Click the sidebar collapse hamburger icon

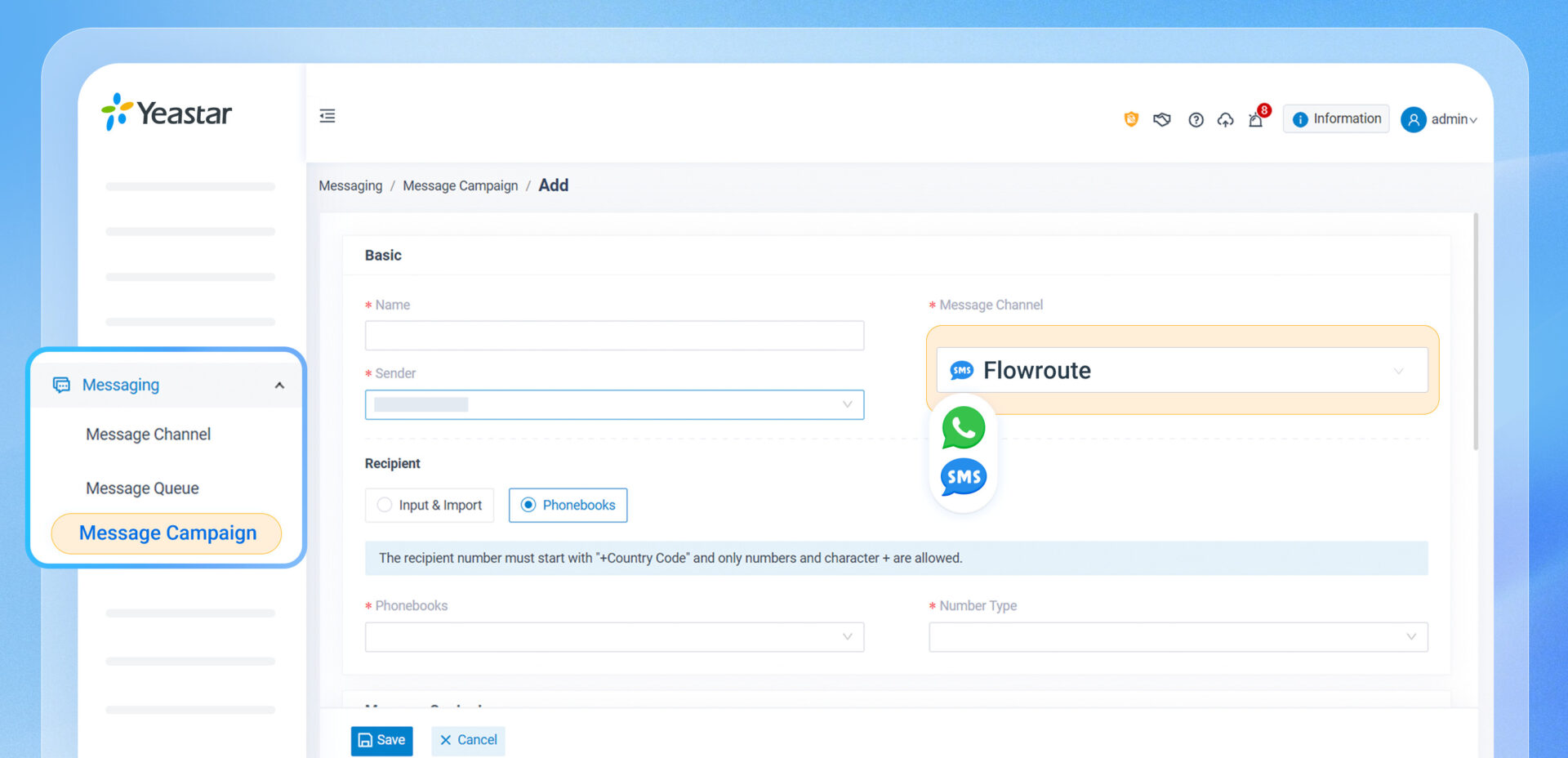pyautogui.click(x=327, y=116)
